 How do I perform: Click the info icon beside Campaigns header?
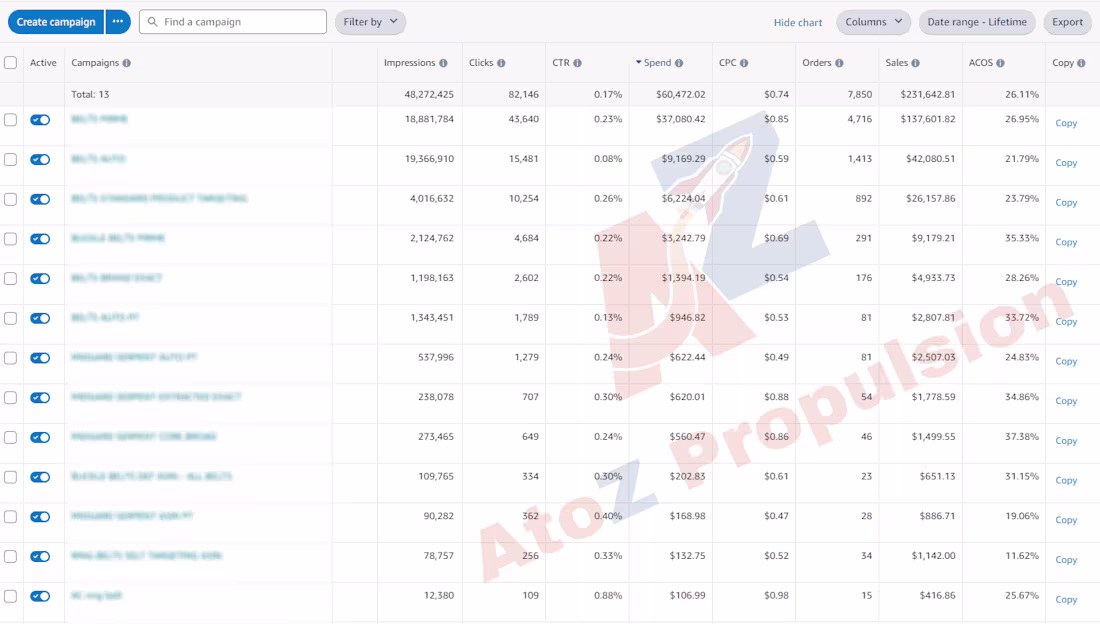126,63
